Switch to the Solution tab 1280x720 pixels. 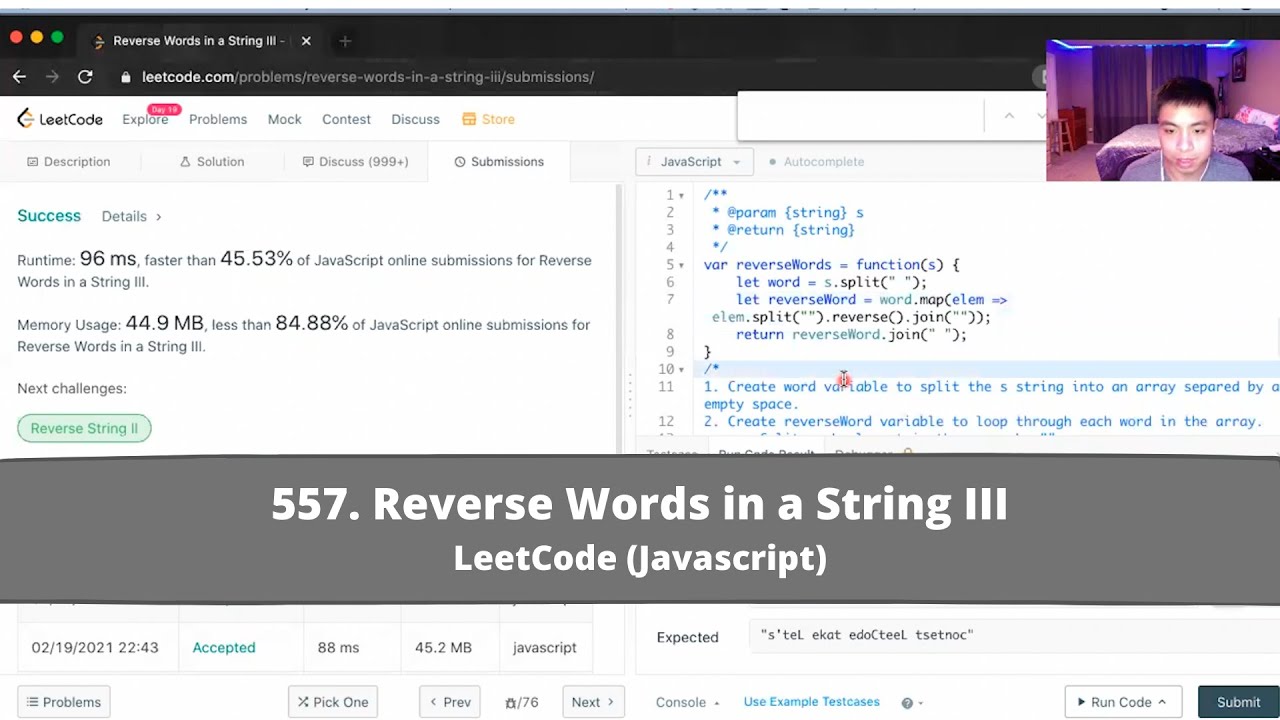click(x=212, y=161)
